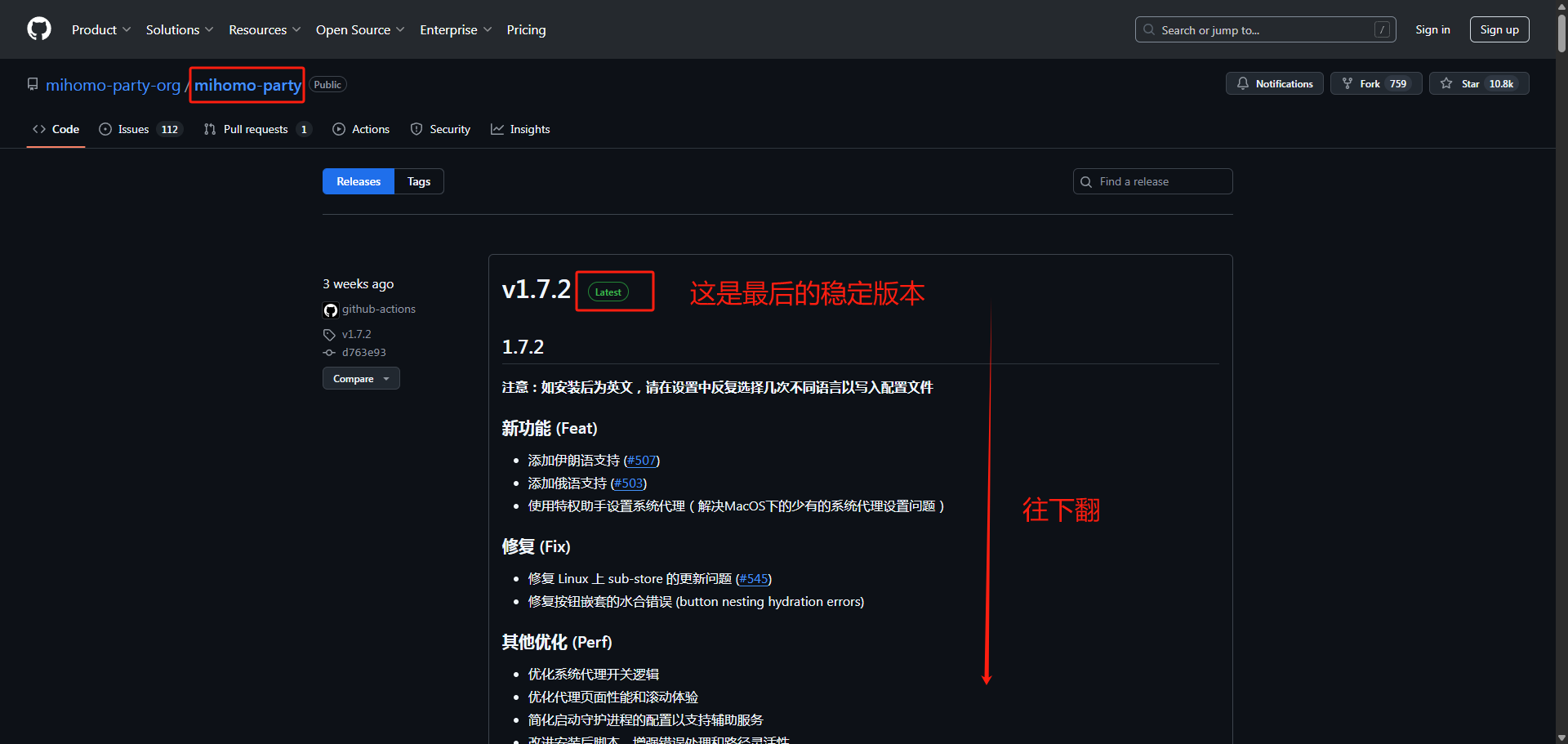Expand the Open Source menu

tap(359, 30)
